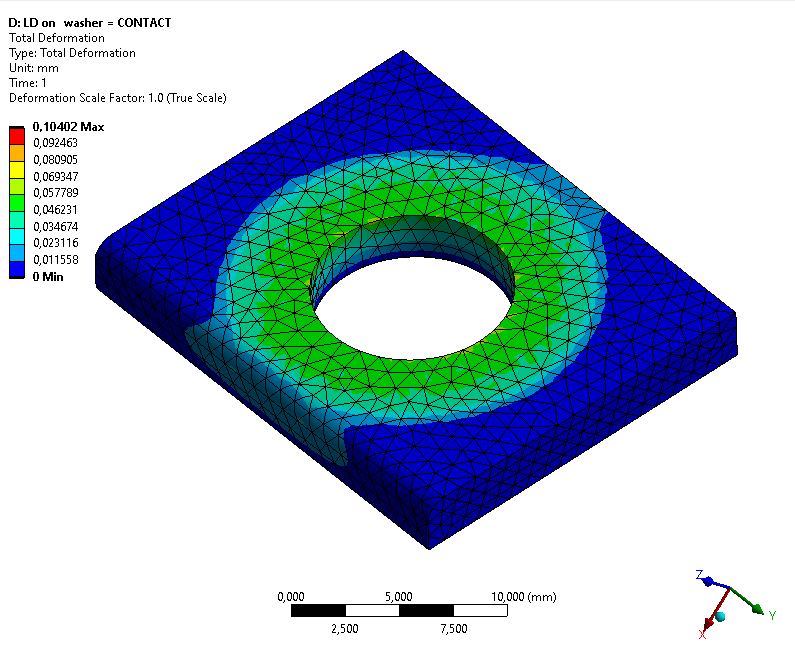Click the 0,057789 legend value
The image size is (795, 652).
(55, 193)
